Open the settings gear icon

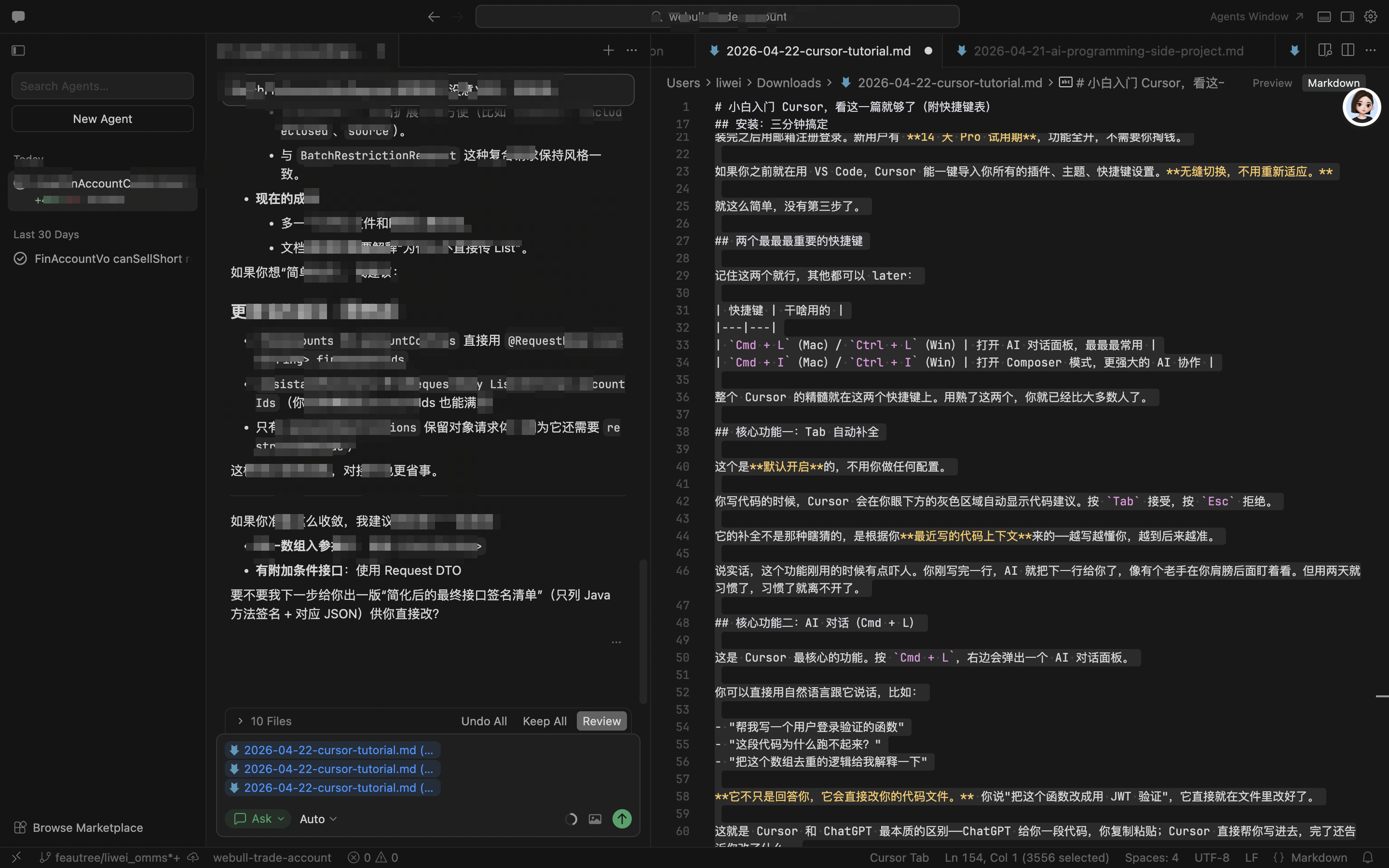(1371, 17)
